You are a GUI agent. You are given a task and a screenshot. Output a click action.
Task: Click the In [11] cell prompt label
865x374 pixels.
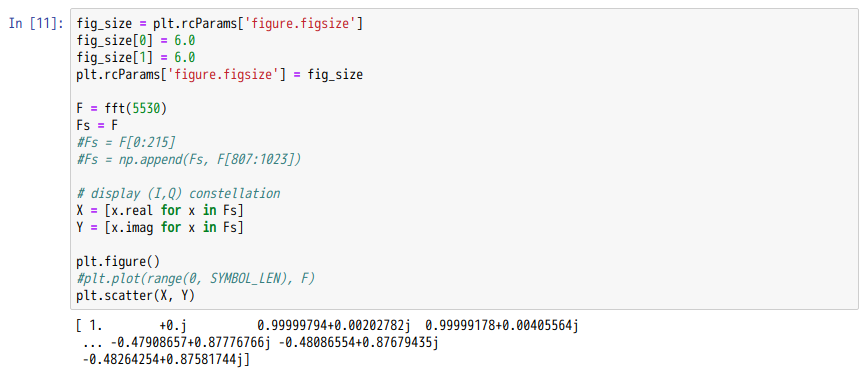tap(36, 24)
